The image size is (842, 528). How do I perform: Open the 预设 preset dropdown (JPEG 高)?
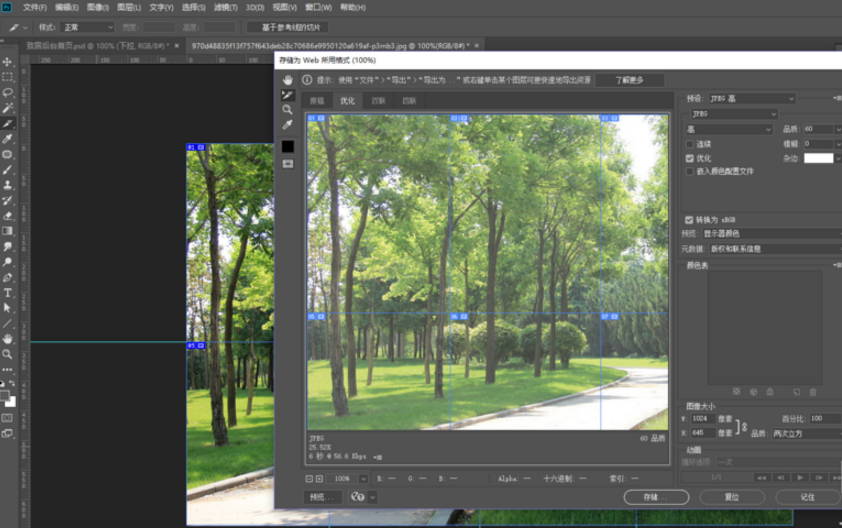752,99
